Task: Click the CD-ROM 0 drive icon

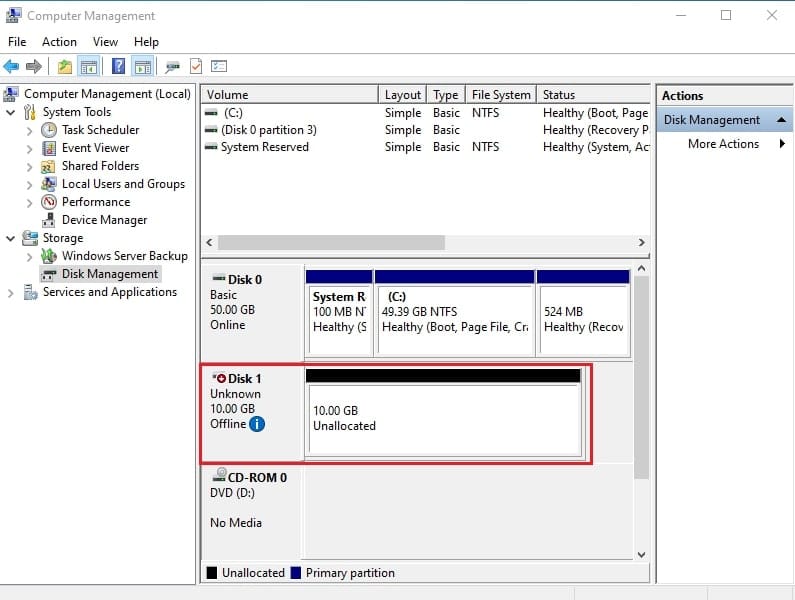Action: click(220, 475)
